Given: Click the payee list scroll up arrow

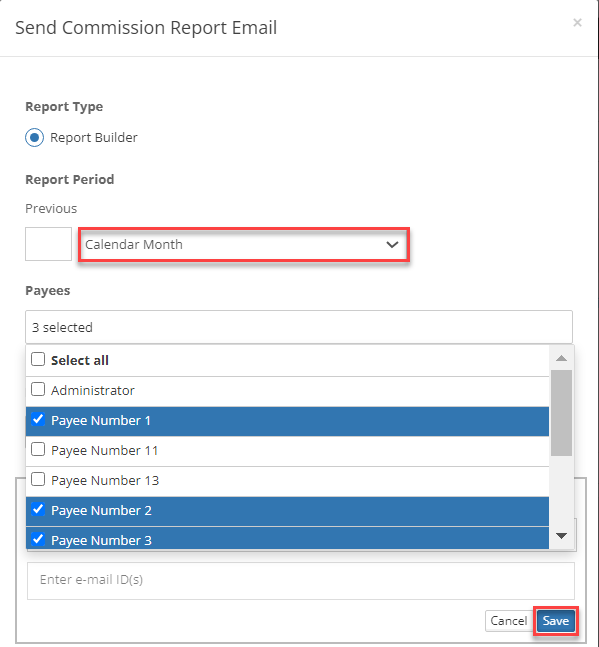Looking at the screenshot, I should point(561,358).
